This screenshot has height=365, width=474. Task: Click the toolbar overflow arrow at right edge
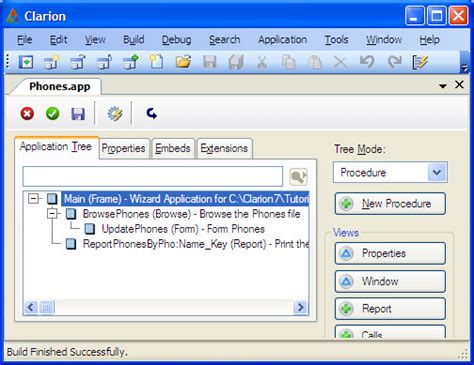464,62
